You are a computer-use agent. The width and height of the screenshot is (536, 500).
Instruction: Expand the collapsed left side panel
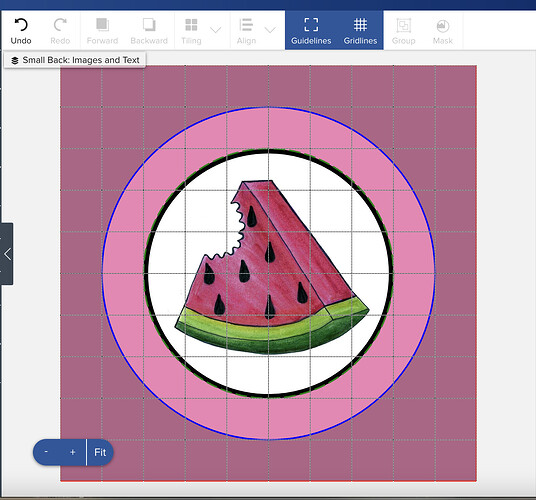click(x=7, y=254)
